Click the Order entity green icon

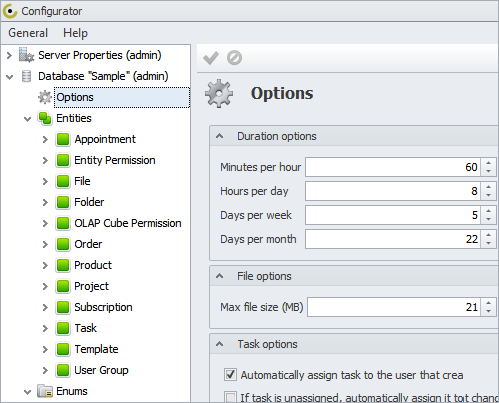(x=63, y=244)
